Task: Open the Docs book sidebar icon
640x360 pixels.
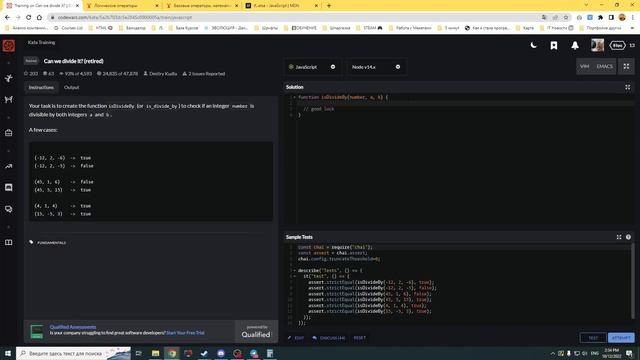Action: coord(9,242)
